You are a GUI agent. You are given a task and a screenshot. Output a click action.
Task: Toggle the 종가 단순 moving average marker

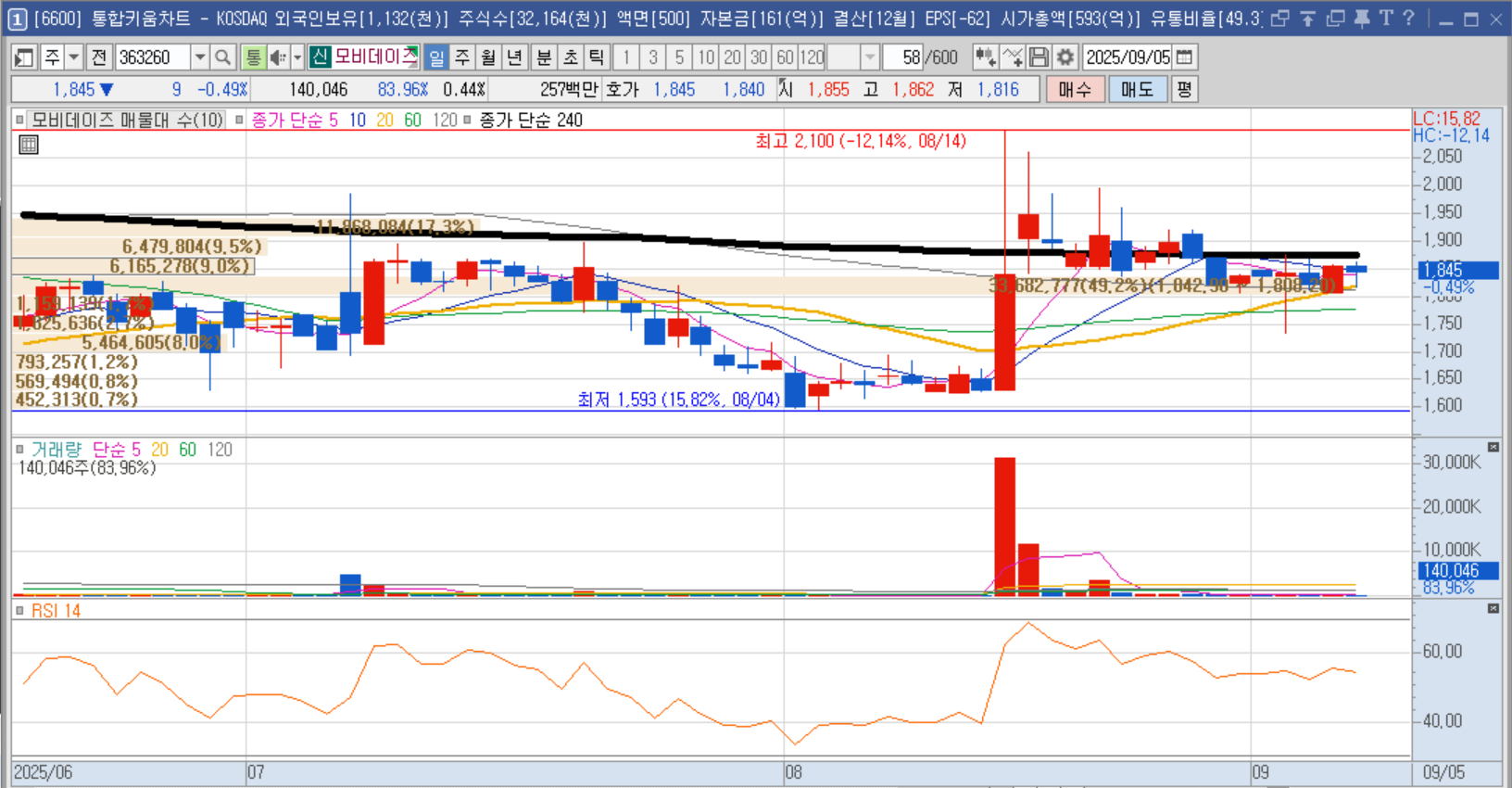pyautogui.click(x=239, y=120)
